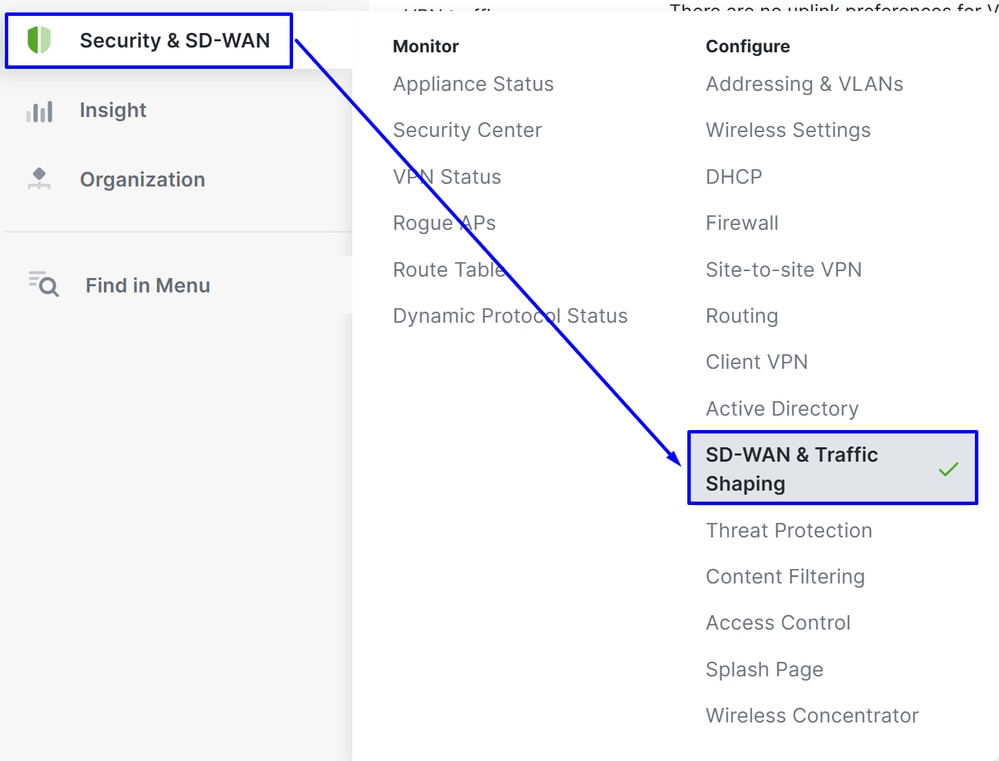Select SD-WAN & Traffic Shaping
Image resolution: width=999 pixels, height=761 pixels.
coord(792,469)
